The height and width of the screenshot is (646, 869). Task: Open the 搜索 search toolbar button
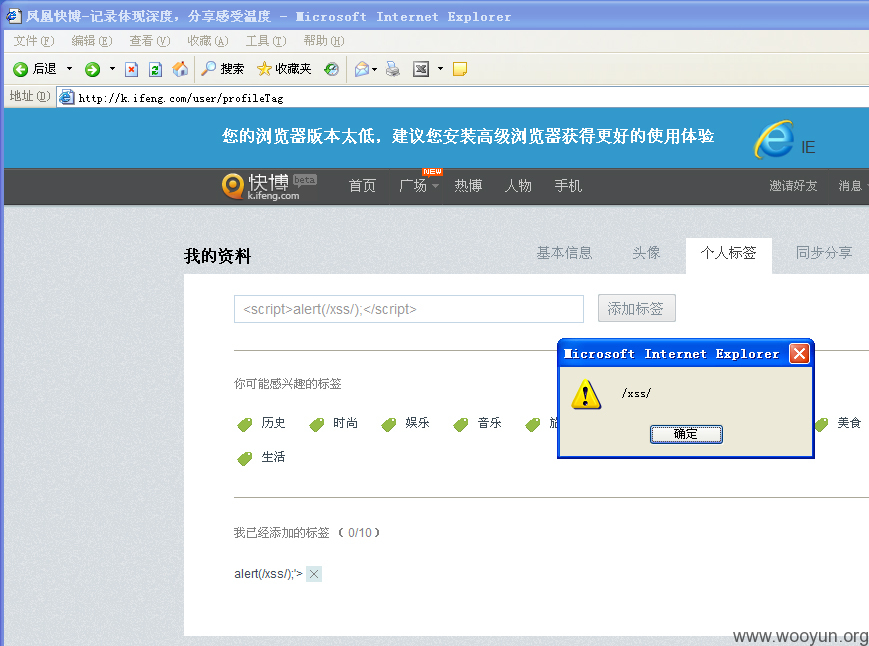click(x=222, y=69)
